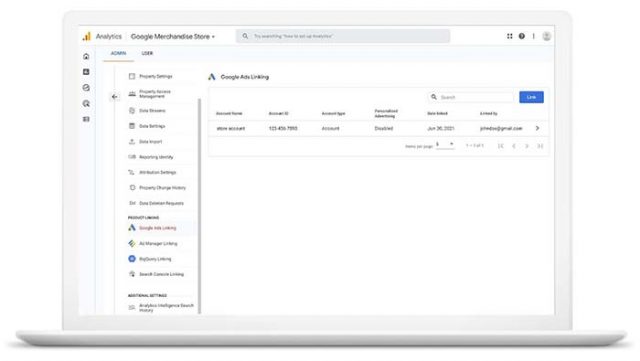Click the Date linked column header
This screenshot has height=361, width=640.
coord(437,114)
